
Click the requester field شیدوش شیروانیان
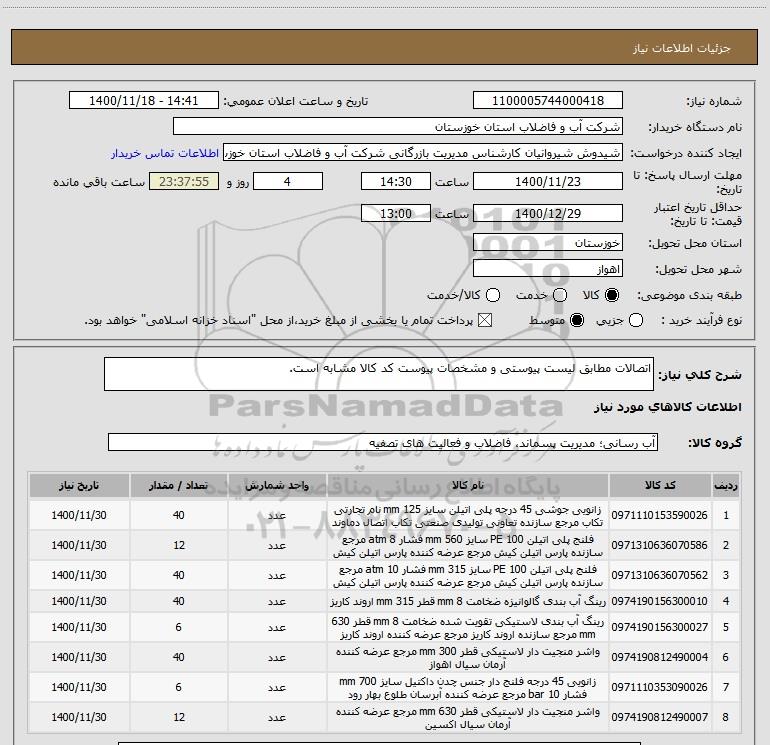423,152
